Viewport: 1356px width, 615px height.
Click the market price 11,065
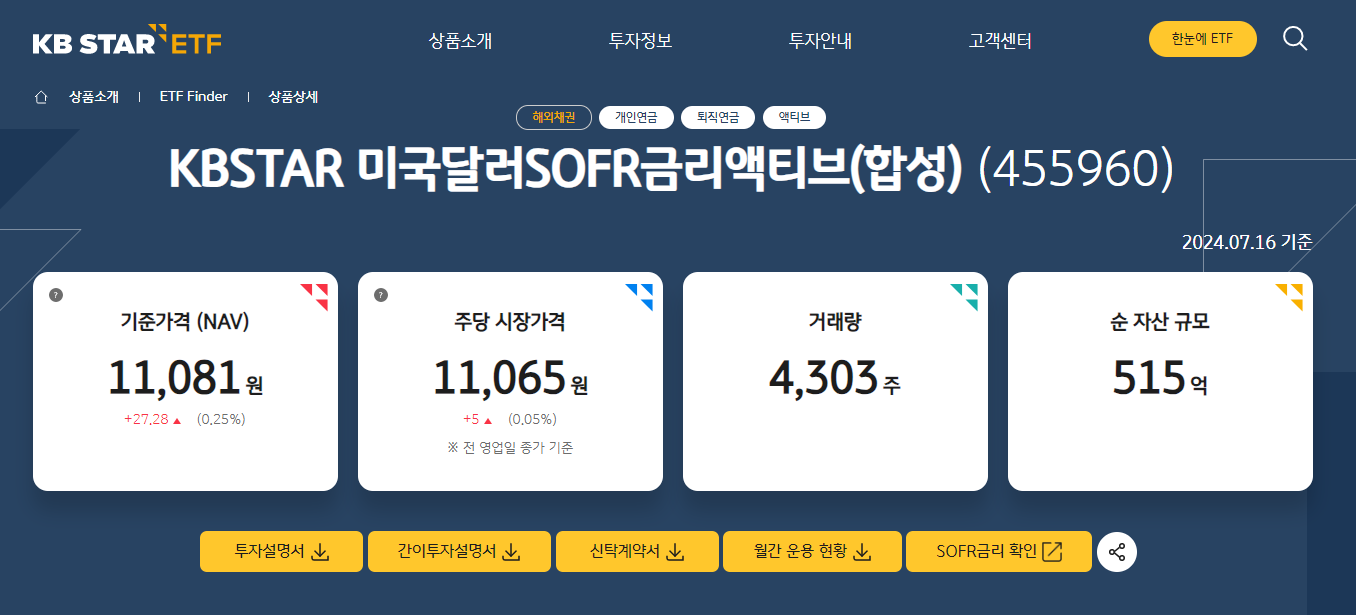click(x=499, y=378)
